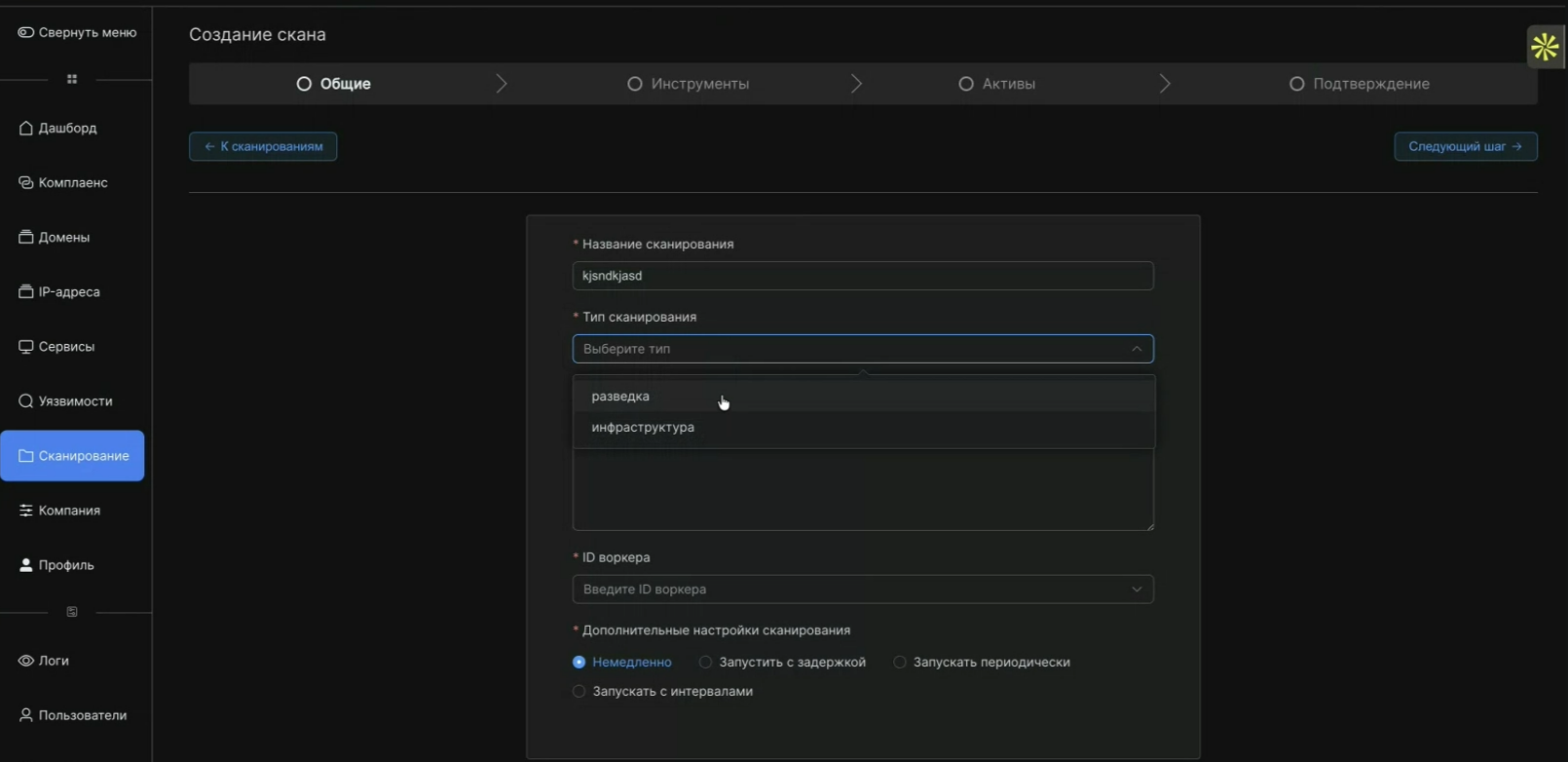Viewport: 1568px width, 762px height.
Task: Select the Немедленно radio option
Action: [x=579, y=663]
